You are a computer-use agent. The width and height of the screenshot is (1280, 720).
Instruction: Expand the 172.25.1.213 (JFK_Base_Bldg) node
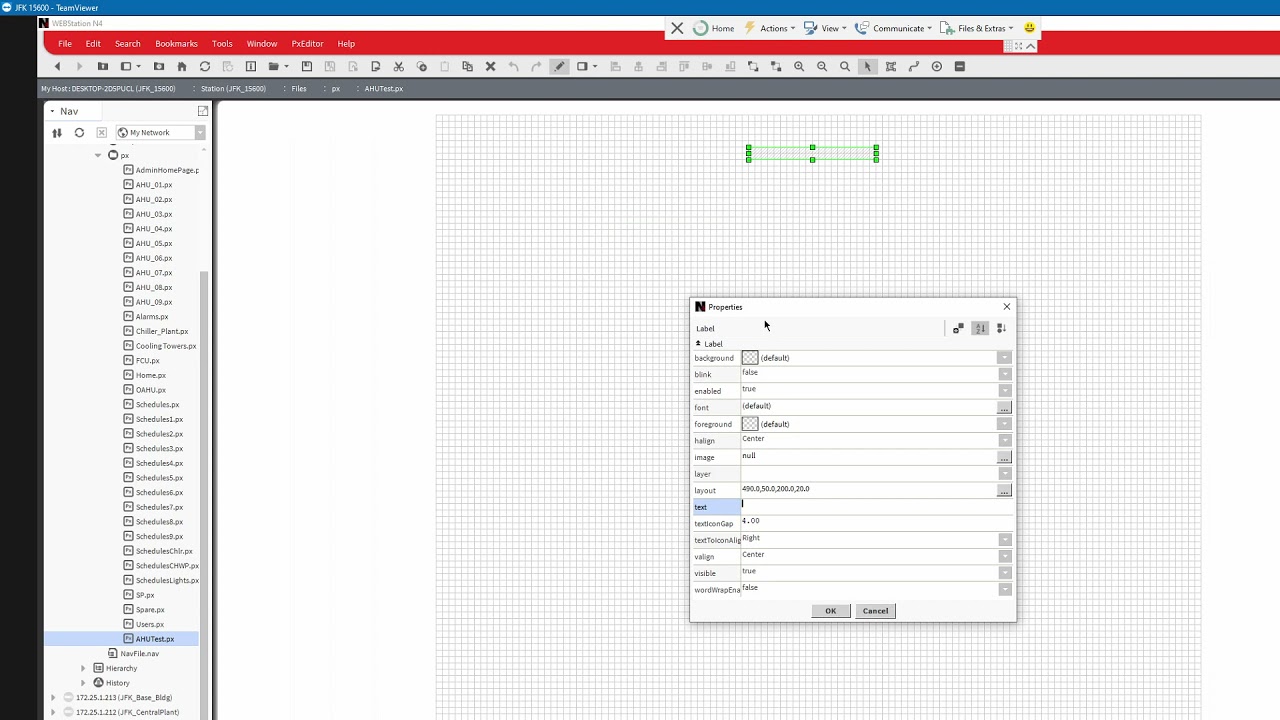[53, 697]
